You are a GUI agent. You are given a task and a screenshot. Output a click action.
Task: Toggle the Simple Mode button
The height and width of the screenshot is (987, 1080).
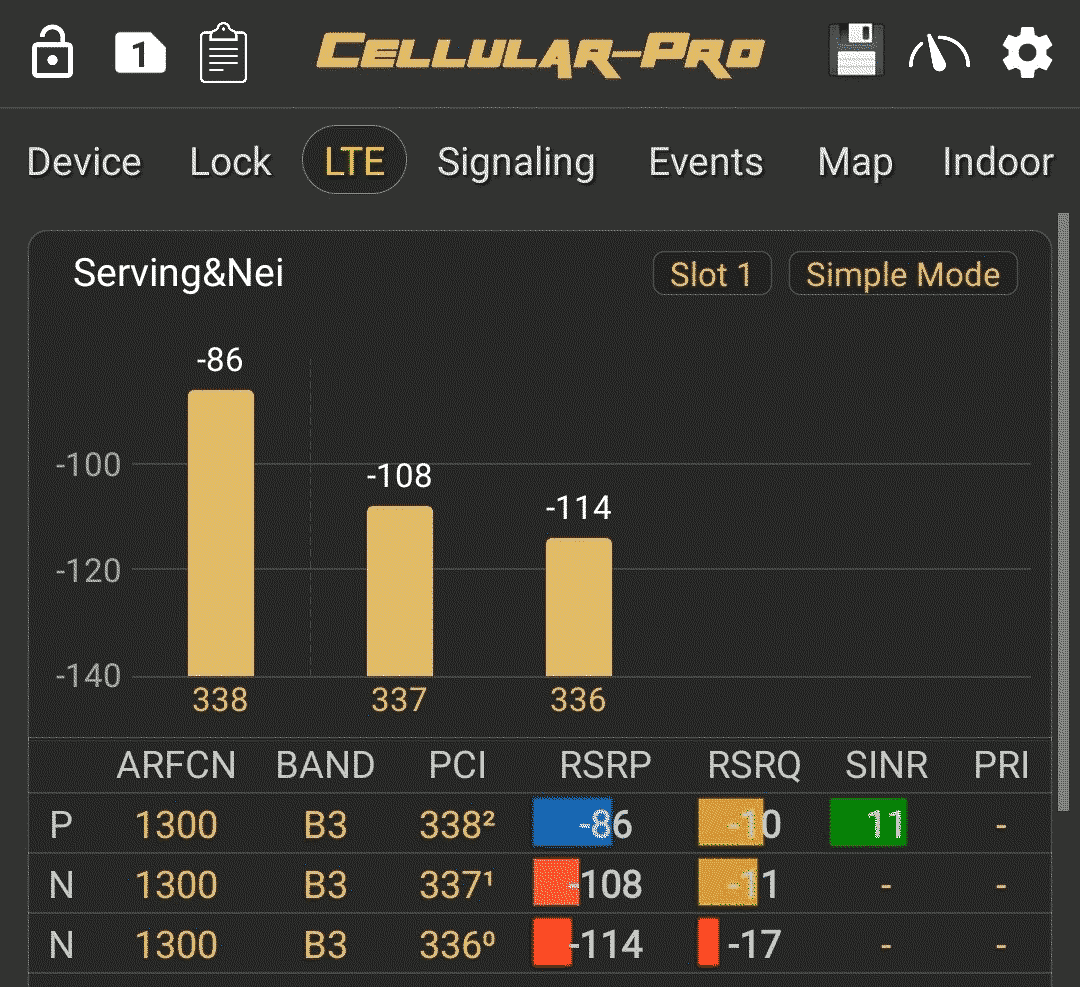tap(903, 274)
